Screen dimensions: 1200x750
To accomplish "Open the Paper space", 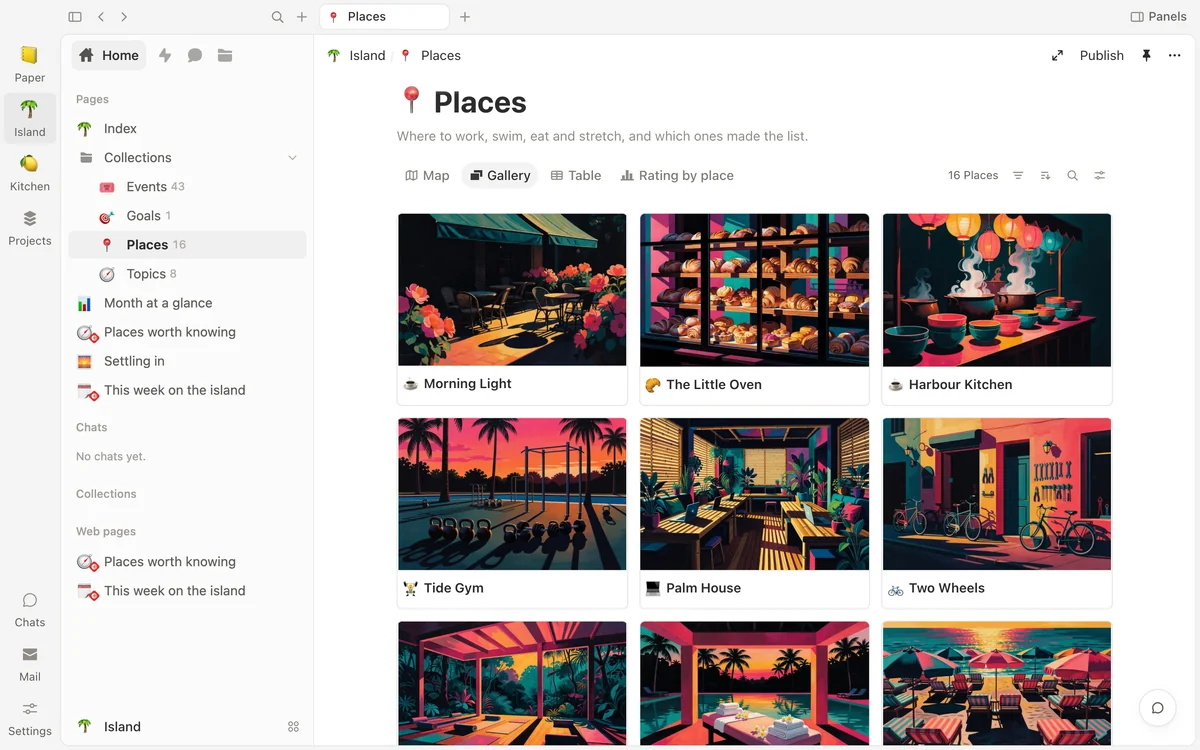I will point(30,64).
